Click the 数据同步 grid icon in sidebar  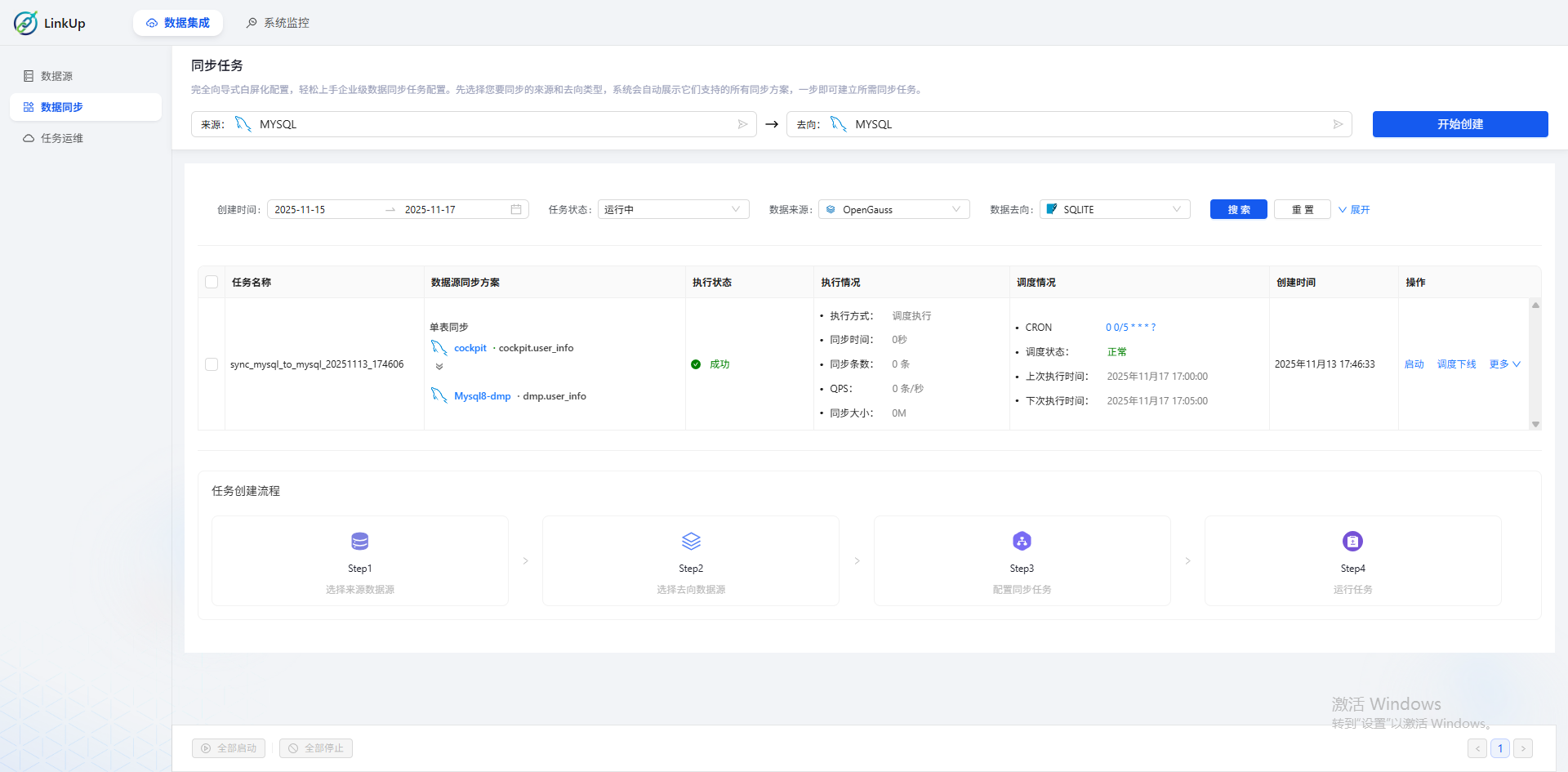29,107
